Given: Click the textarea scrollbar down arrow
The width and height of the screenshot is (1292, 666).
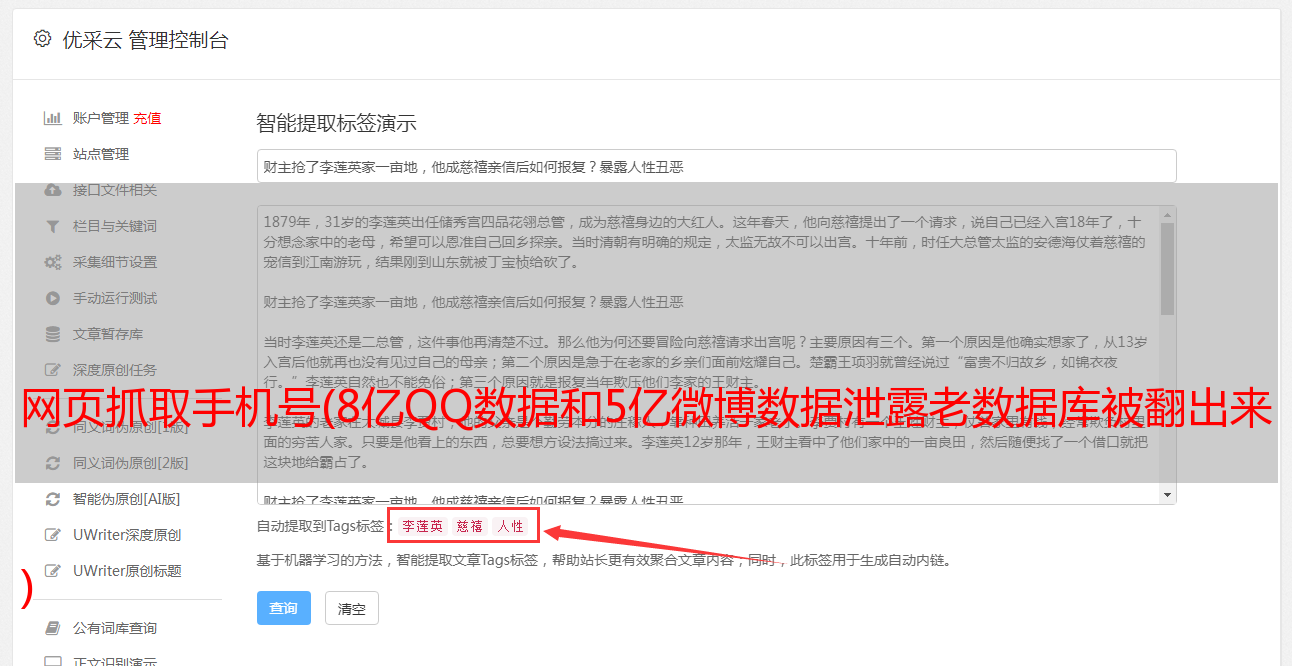Looking at the screenshot, I should click(x=1167, y=496).
